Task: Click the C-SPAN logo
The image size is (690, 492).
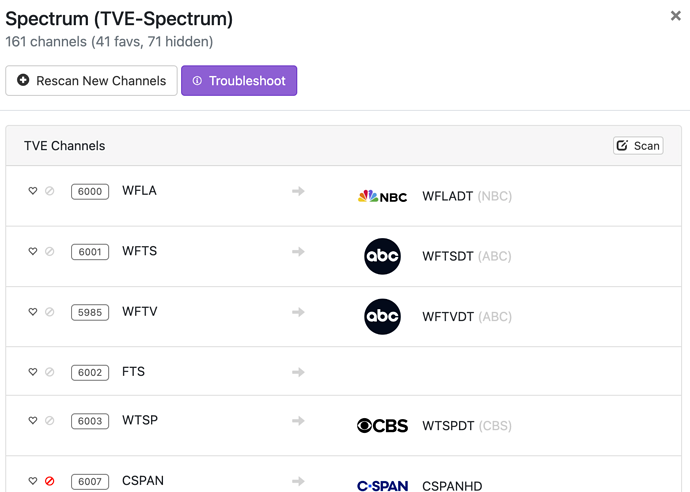Action: click(x=382, y=486)
